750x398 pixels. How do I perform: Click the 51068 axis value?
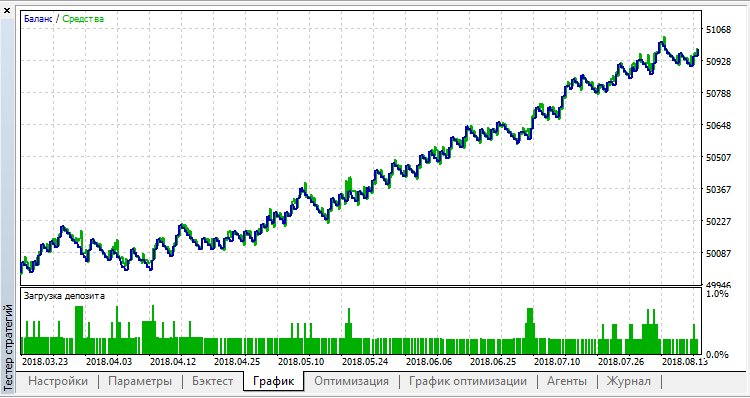tap(718, 29)
